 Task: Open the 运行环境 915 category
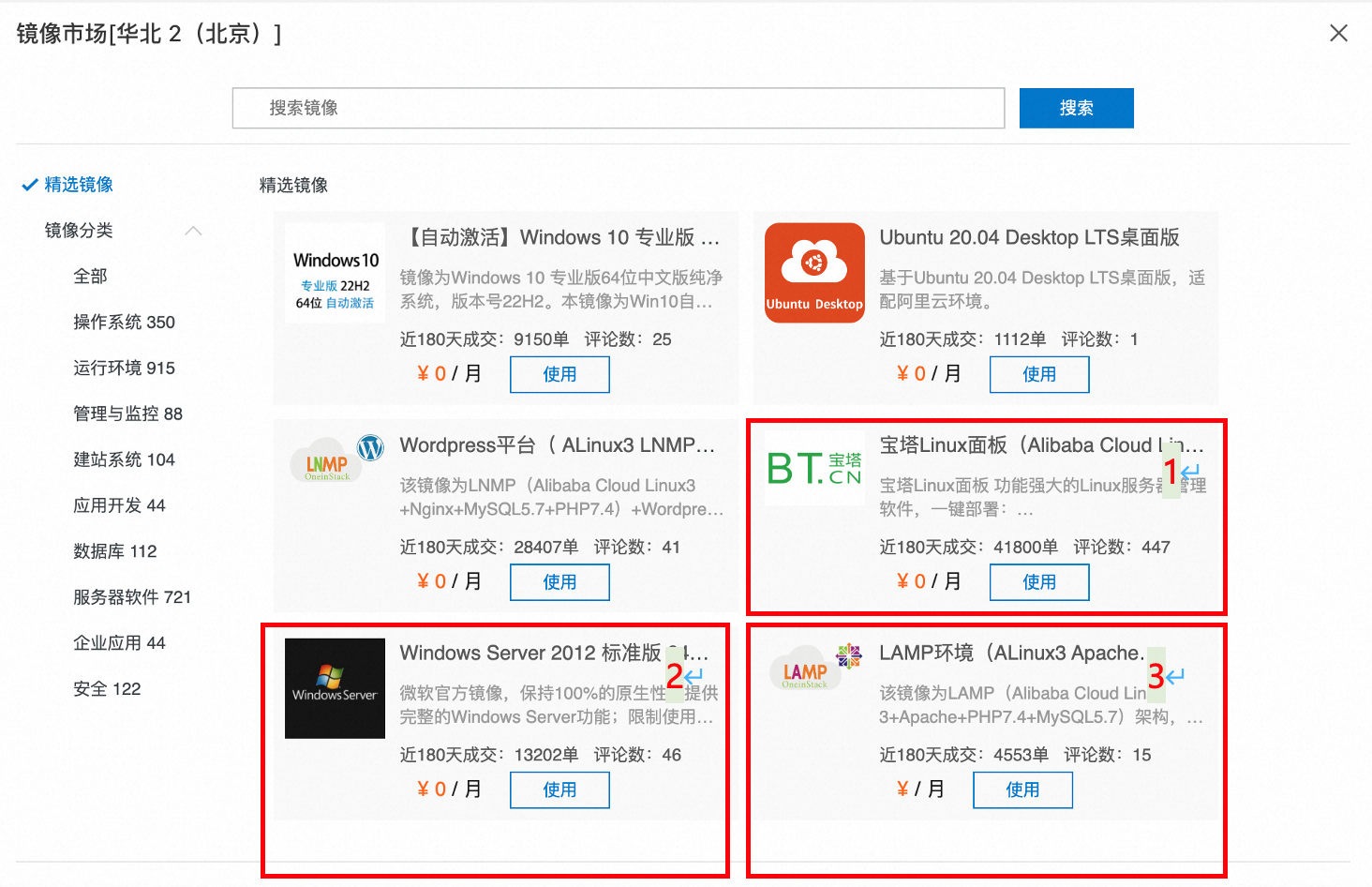tap(124, 368)
